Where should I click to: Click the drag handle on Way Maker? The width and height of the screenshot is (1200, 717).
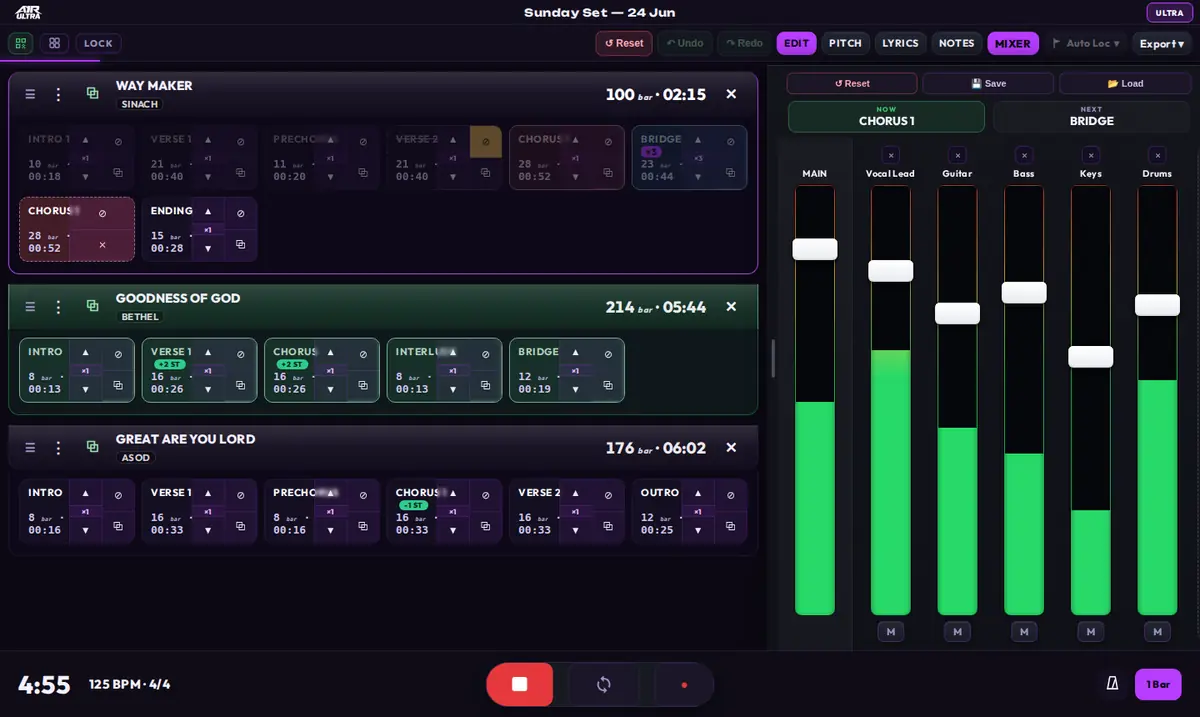pyautogui.click(x=30, y=94)
